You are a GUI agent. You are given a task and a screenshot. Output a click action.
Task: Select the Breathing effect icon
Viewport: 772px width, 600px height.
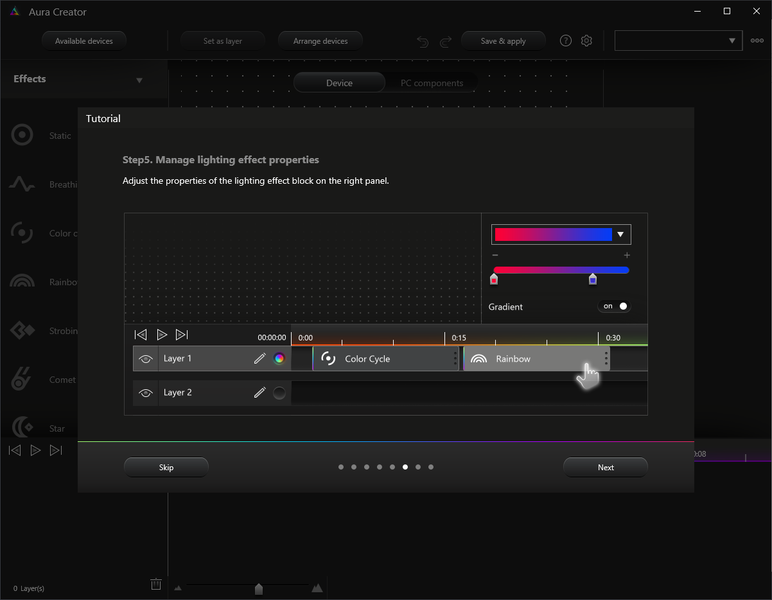click(x=22, y=184)
